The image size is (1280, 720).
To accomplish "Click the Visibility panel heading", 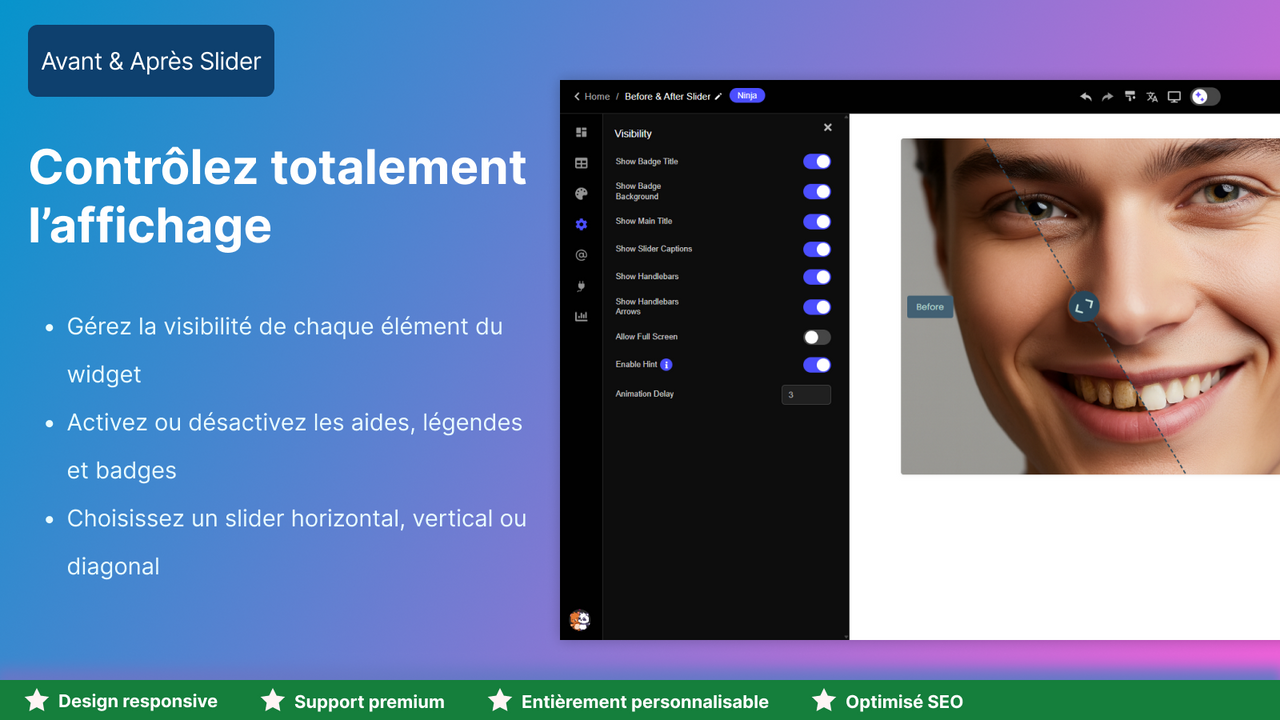I will pos(633,133).
